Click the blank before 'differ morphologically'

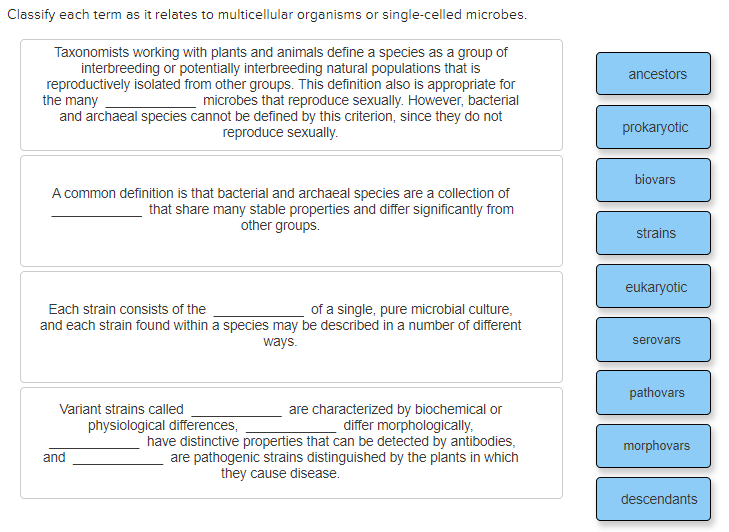coord(291,426)
